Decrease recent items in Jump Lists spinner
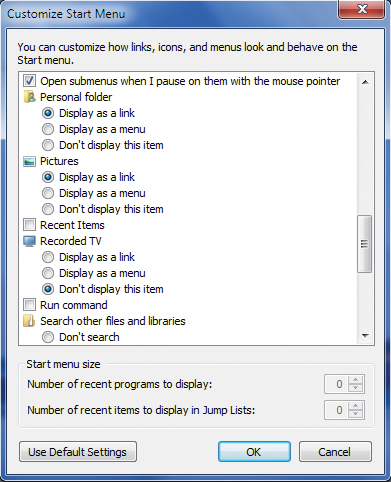 (x=356, y=414)
